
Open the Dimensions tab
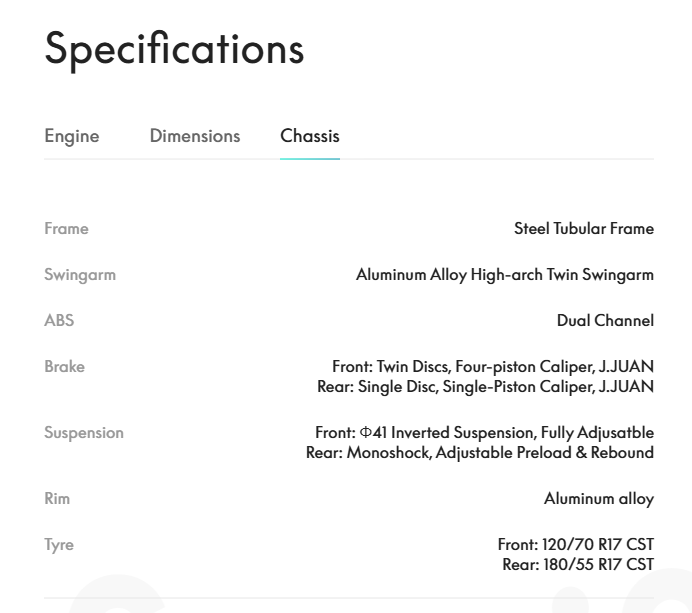tap(195, 136)
